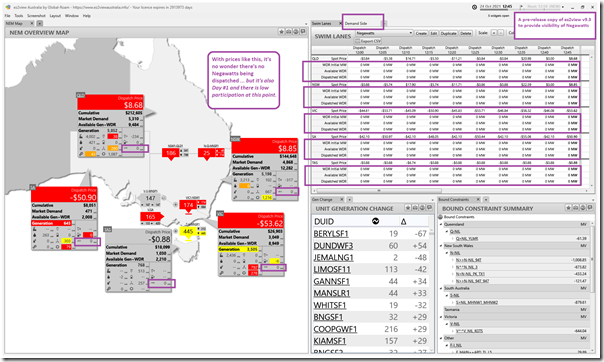Collapse the Queensland constraint group
Image resolution: width=604 pixels, height=362 pixels.
(x=441, y=224)
